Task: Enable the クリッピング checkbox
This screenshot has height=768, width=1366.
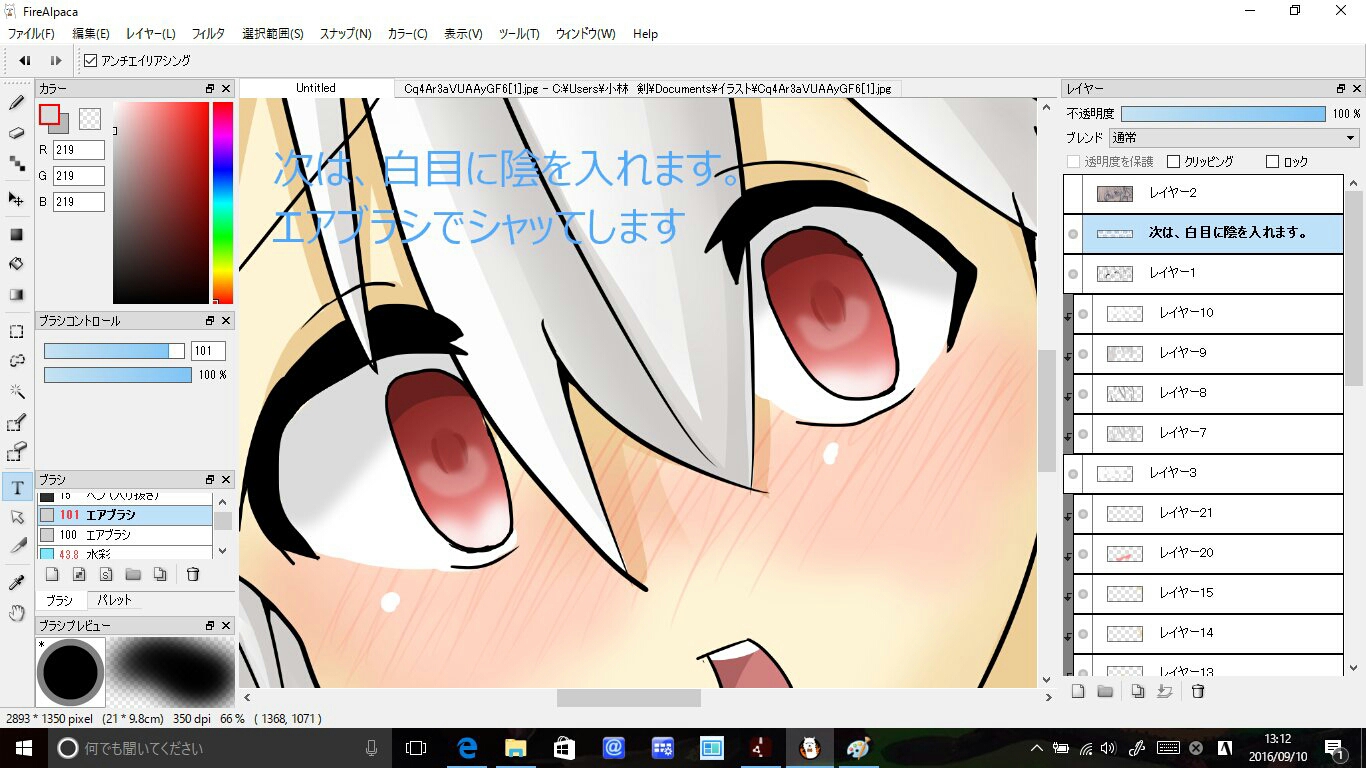Action: tap(1174, 161)
